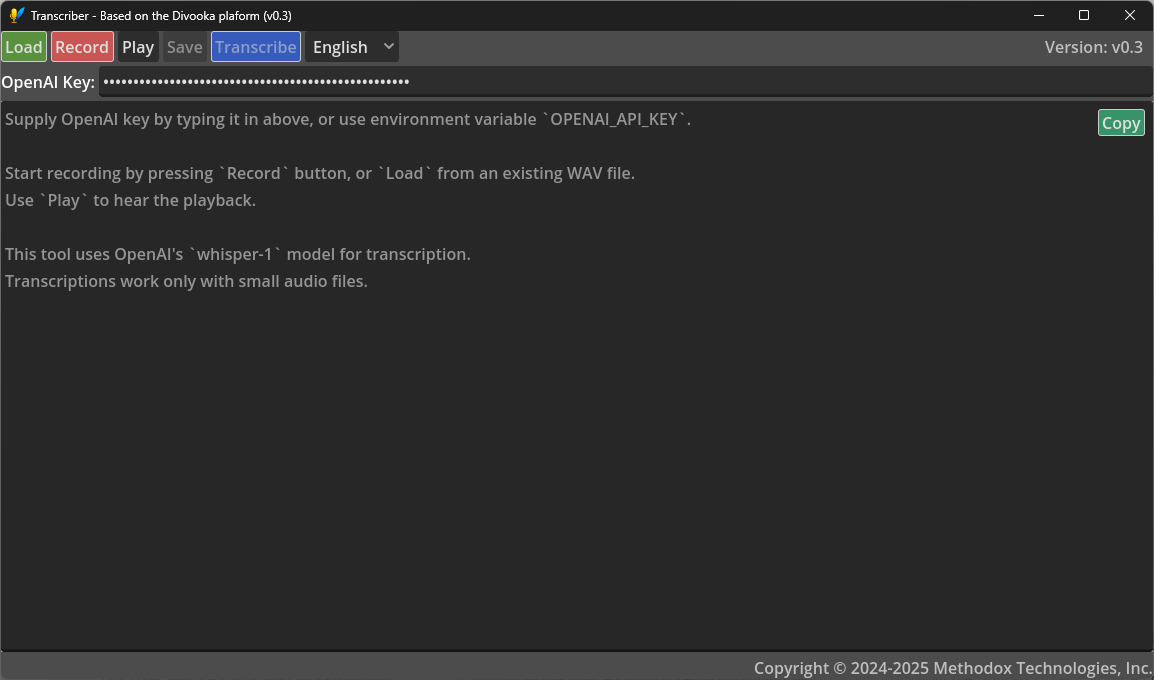Click the greyed-out Save button
Image resolution: width=1154 pixels, height=680 pixels.
pyautogui.click(x=185, y=47)
